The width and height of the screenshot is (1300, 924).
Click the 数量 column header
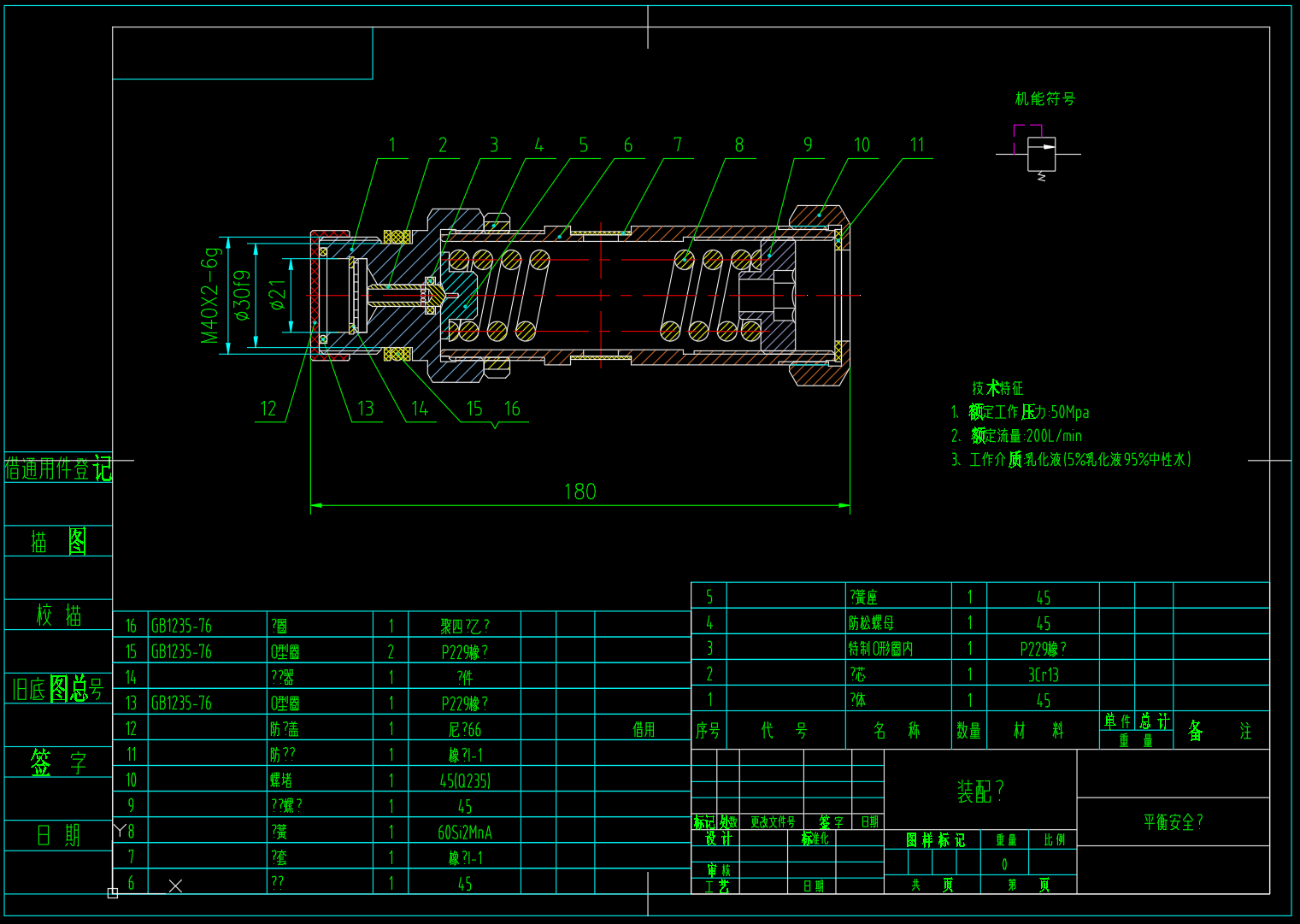[968, 731]
